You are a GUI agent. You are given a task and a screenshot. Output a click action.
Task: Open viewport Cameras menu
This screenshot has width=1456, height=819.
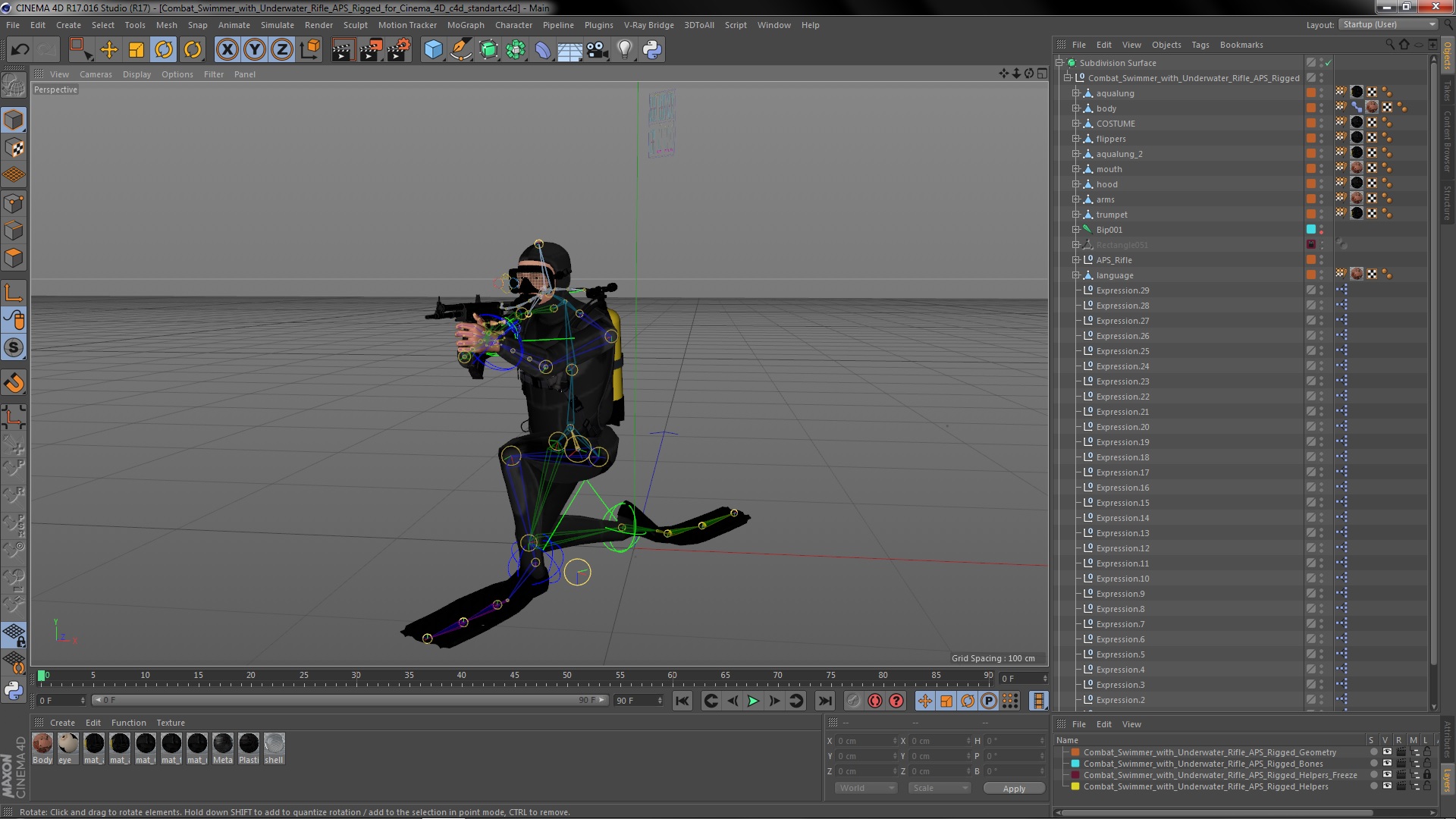[x=96, y=74]
